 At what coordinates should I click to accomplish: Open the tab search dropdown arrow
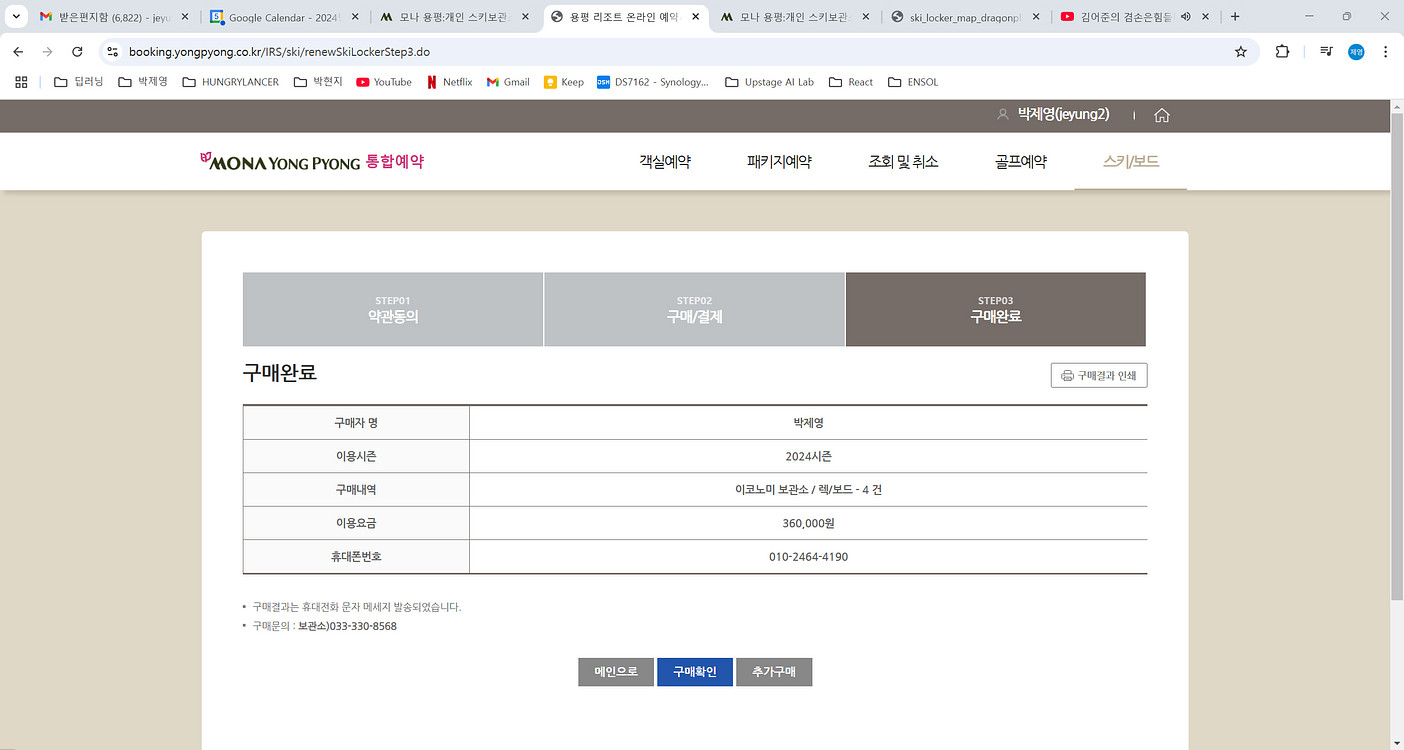pos(15,17)
